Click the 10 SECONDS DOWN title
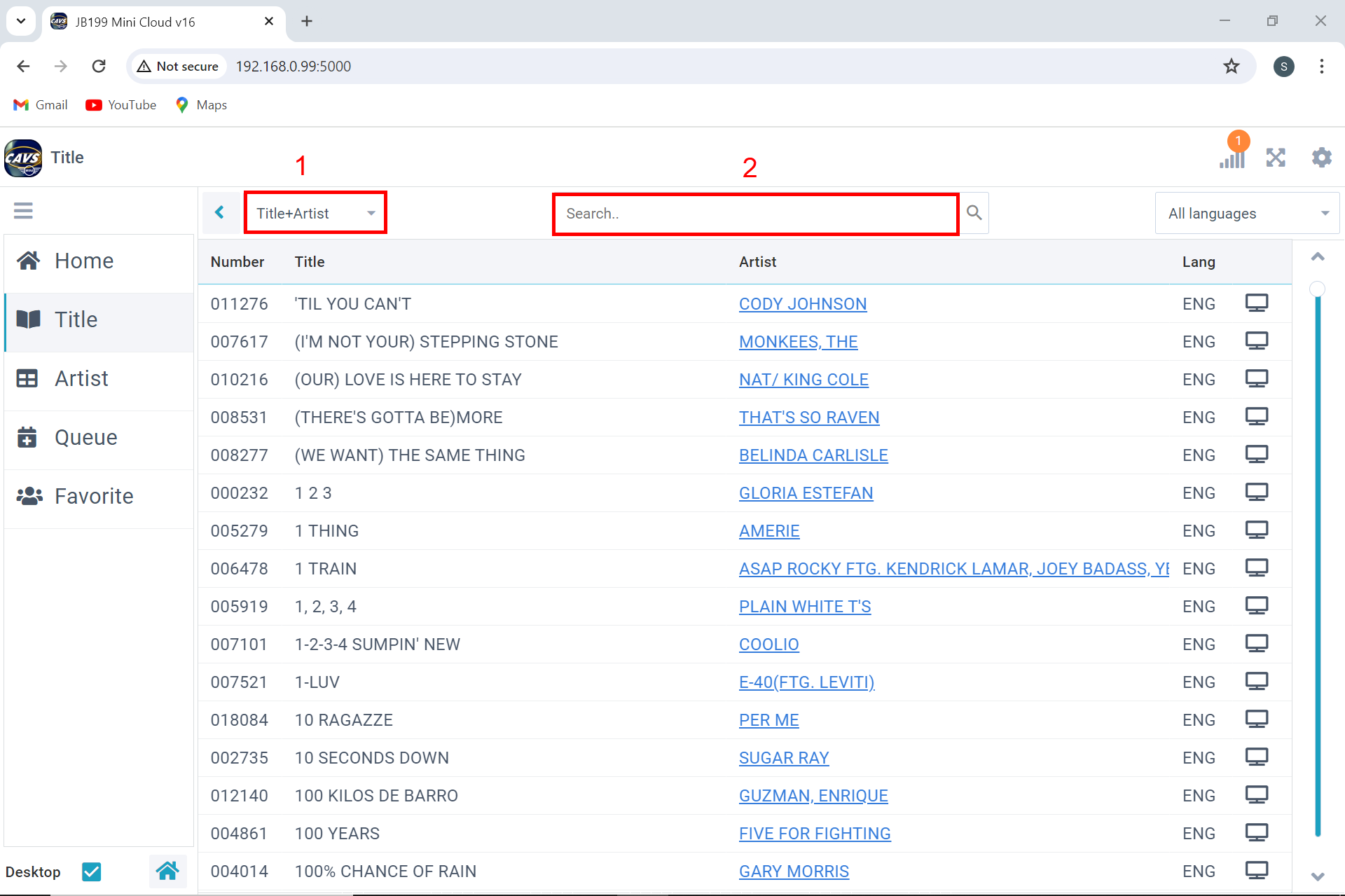This screenshot has height=896, width=1345. coord(372,758)
